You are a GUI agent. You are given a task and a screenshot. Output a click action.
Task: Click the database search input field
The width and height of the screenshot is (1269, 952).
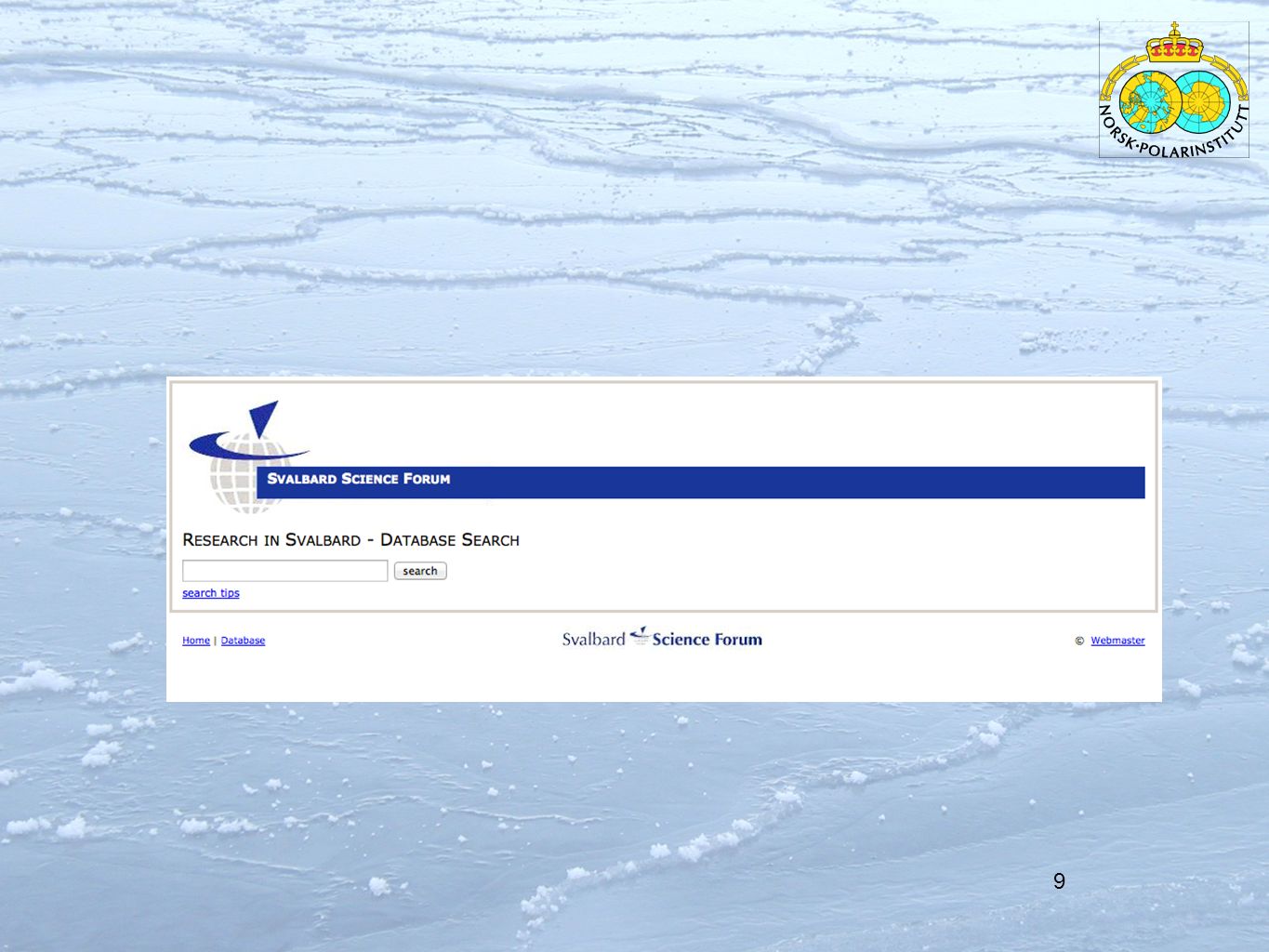pos(284,571)
